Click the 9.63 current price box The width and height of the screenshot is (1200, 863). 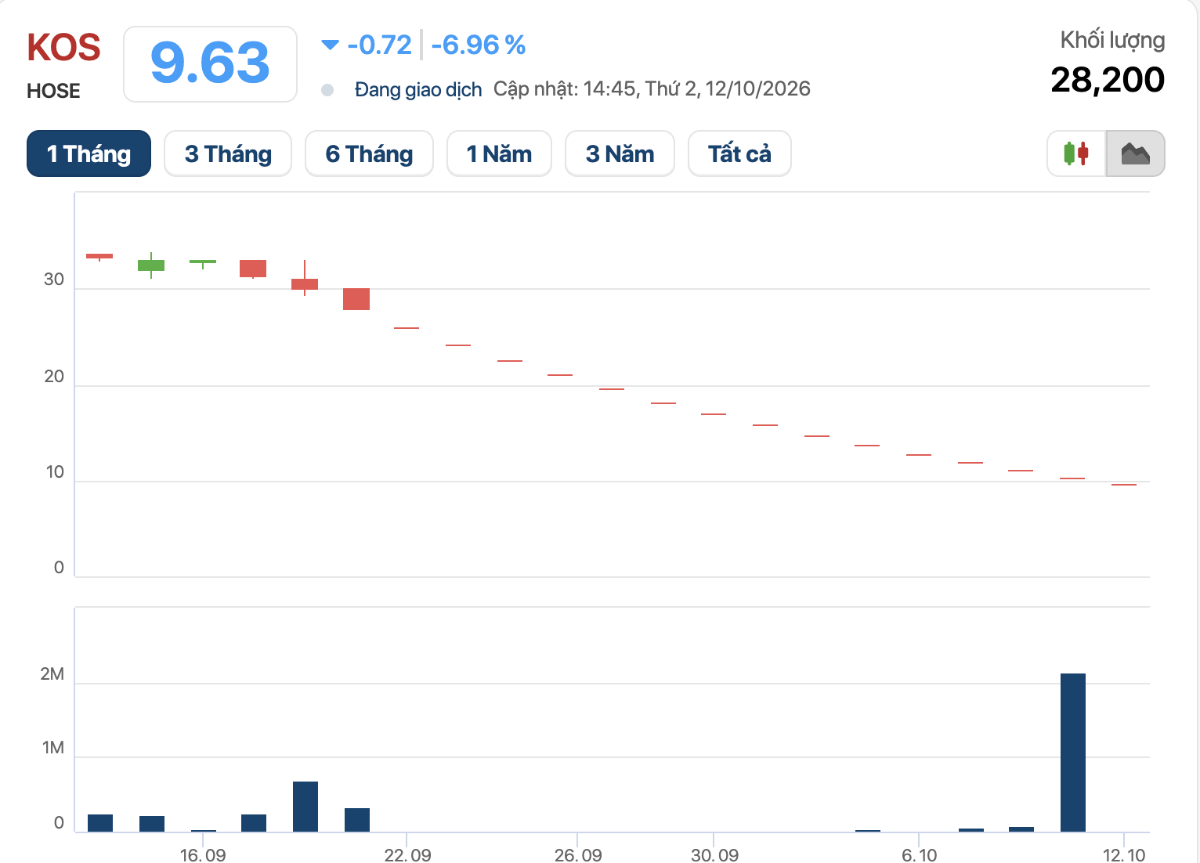pyautogui.click(x=210, y=64)
